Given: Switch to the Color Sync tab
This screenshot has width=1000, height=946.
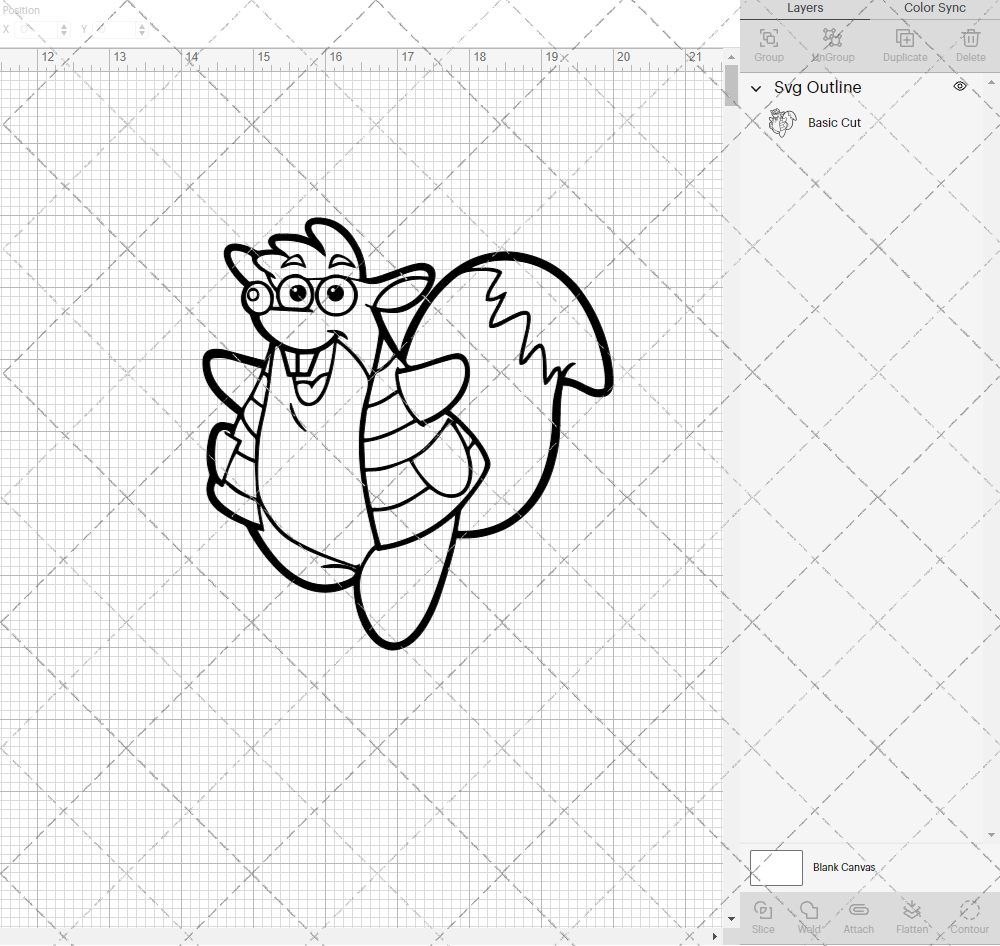Looking at the screenshot, I should click(934, 8).
